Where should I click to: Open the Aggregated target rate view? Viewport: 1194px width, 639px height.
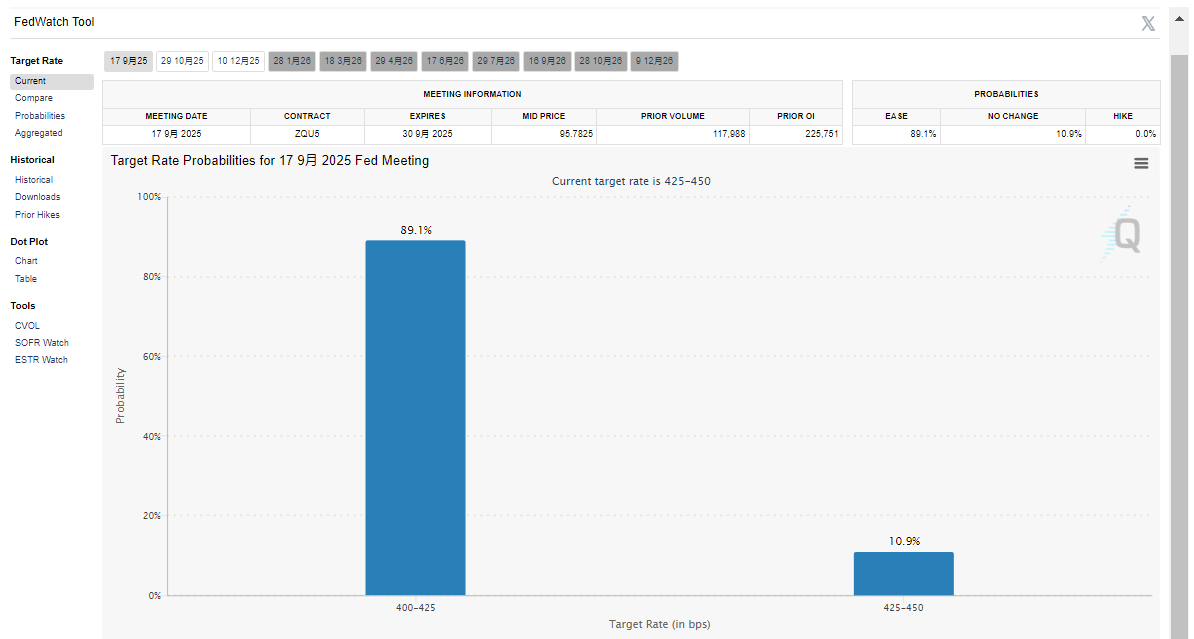[x=38, y=133]
